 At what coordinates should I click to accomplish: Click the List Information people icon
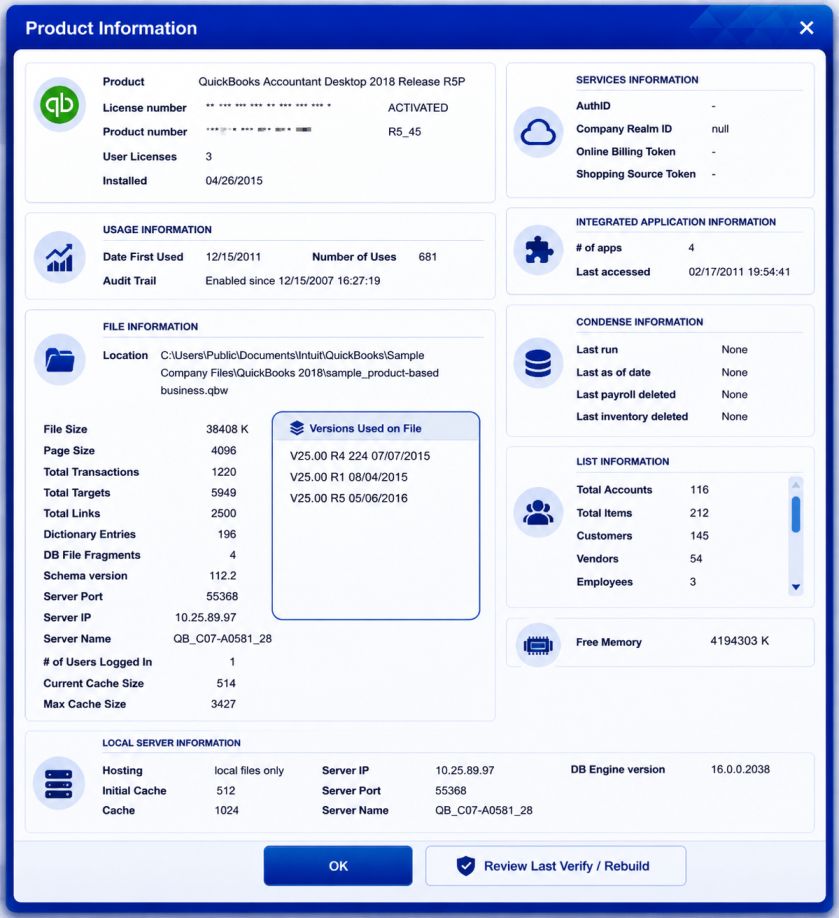(538, 512)
